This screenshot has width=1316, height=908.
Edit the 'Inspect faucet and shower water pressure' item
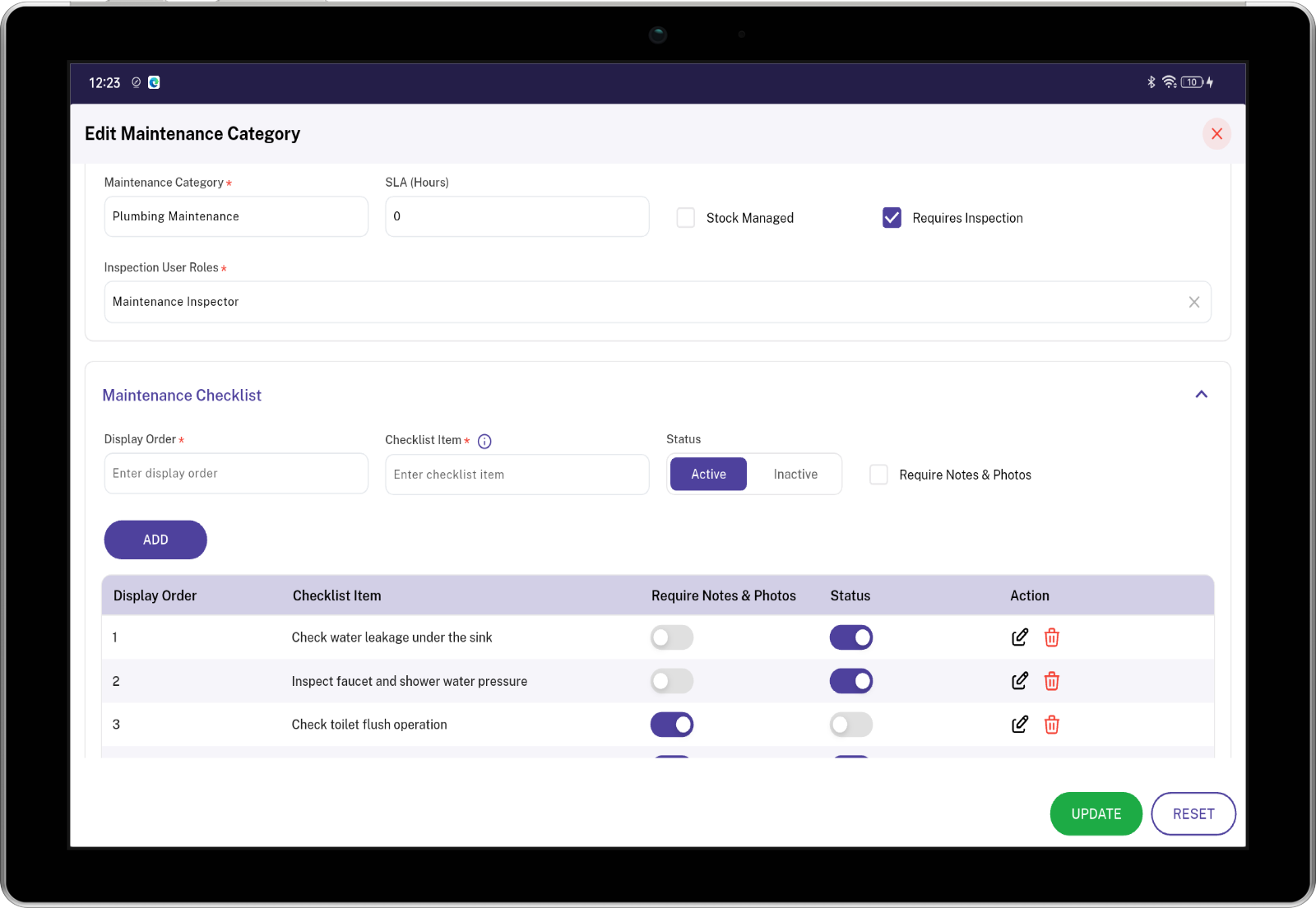click(x=1020, y=681)
